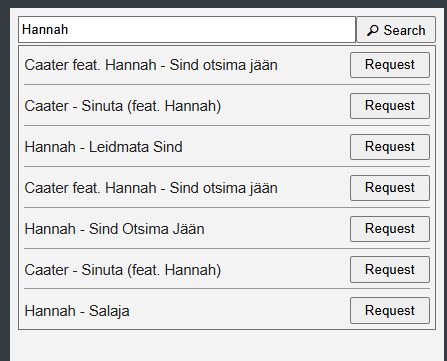The image size is (447, 361).
Task: Select the second Caater feat. Hannah result title
Action: 151,188
